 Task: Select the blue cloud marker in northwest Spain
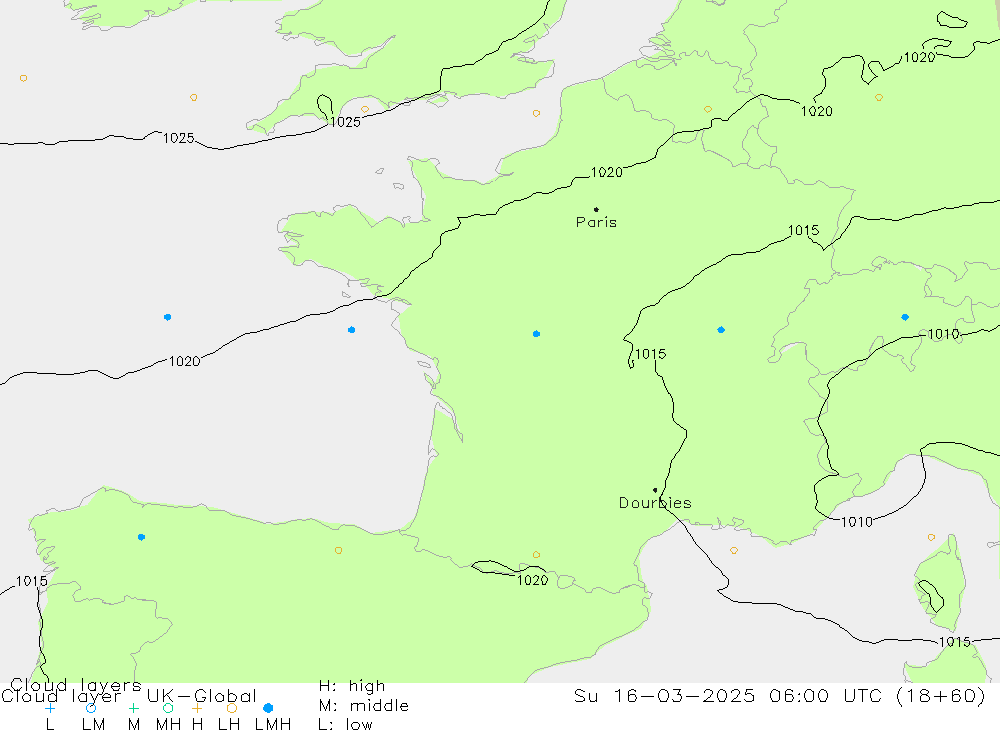(x=142, y=537)
